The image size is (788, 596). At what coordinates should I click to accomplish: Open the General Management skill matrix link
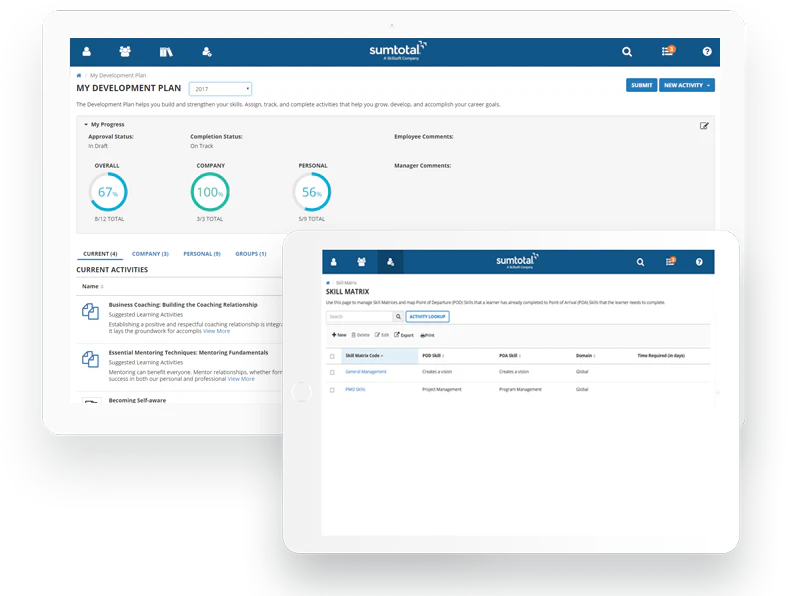pyautogui.click(x=366, y=372)
